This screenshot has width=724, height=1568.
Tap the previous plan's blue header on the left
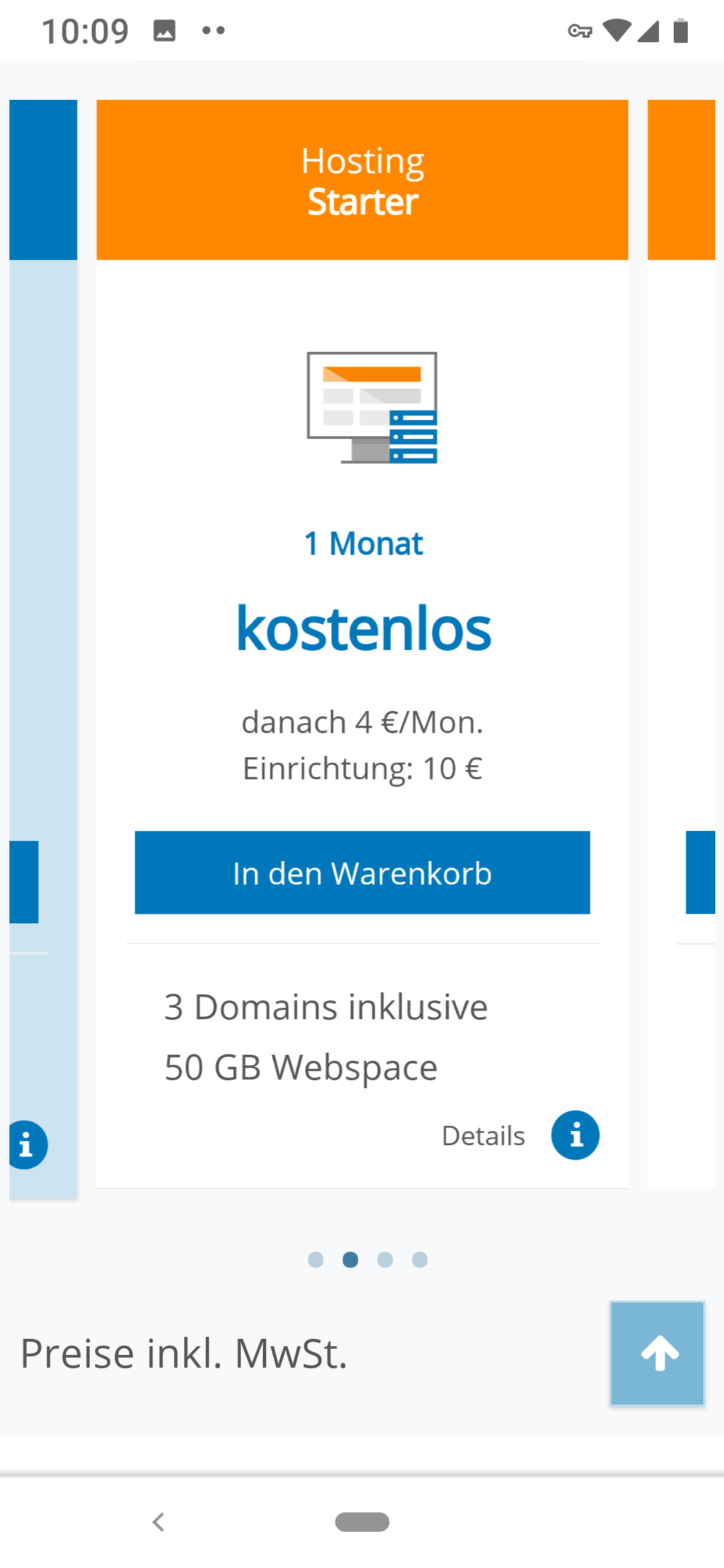pos(43,180)
